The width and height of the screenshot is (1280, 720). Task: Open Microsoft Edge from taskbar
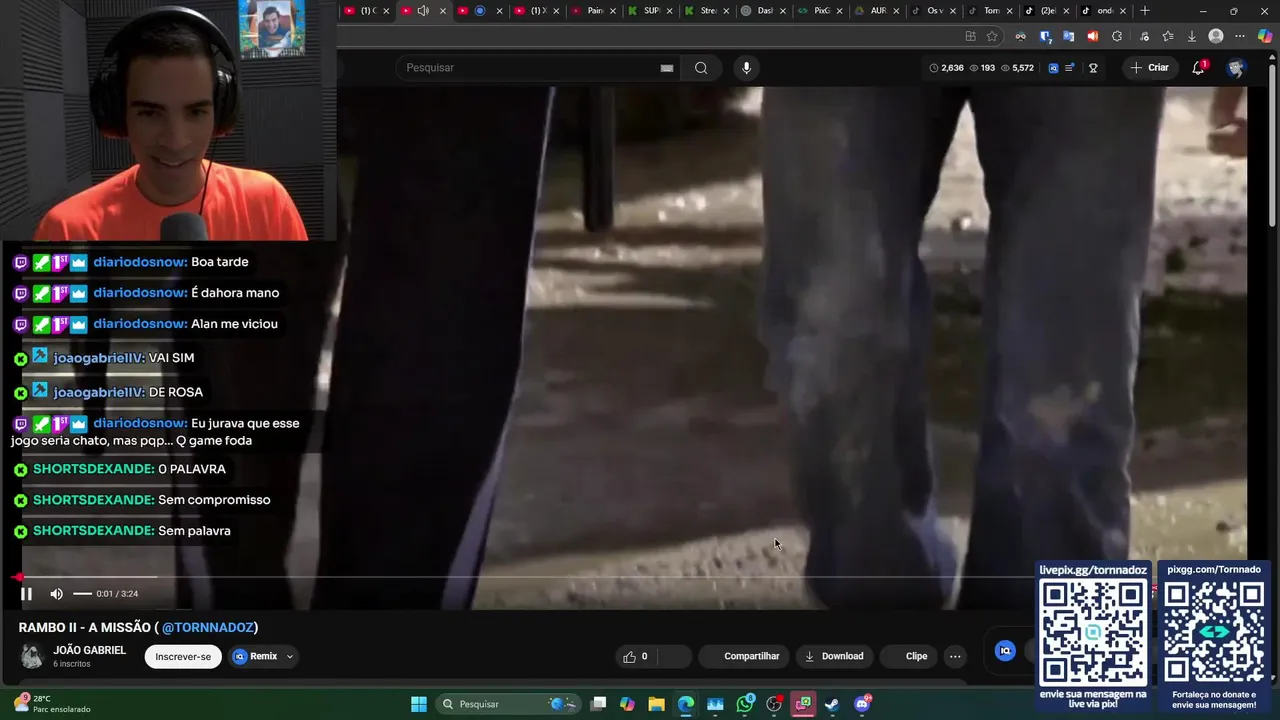[686, 704]
